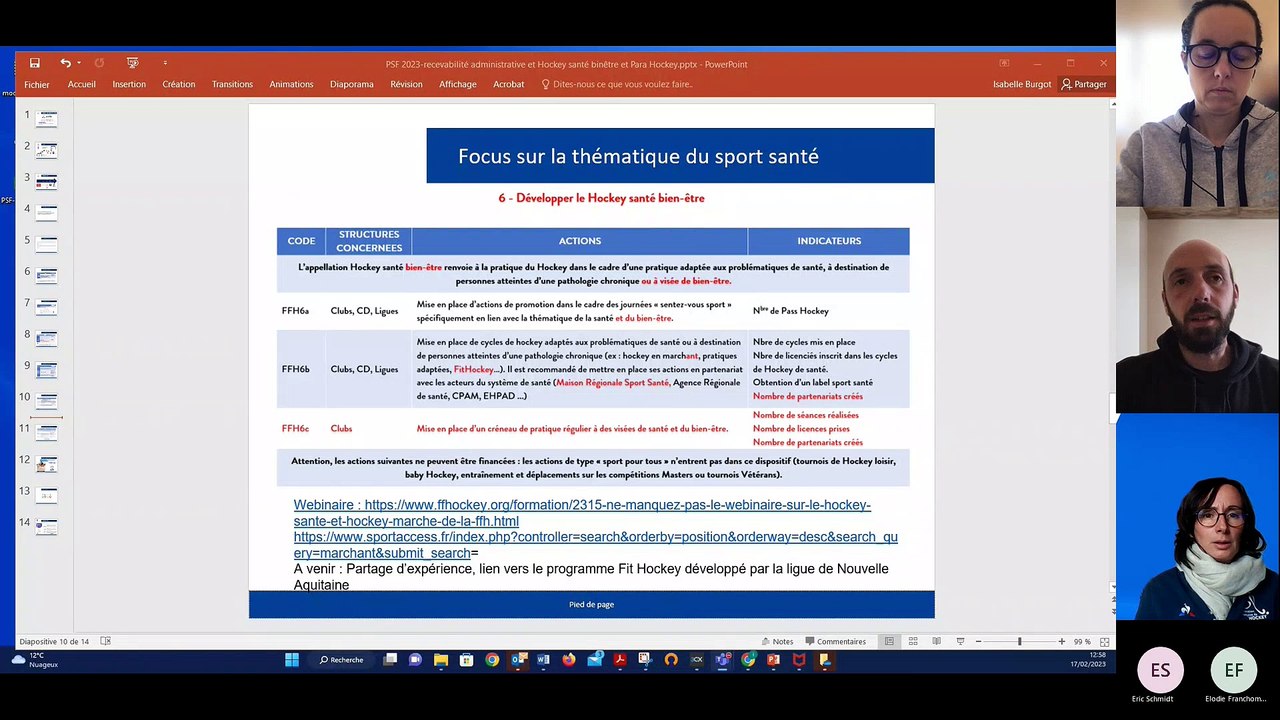Switch to Reading view icon
1280x720 pixels.
click(937, 641)
